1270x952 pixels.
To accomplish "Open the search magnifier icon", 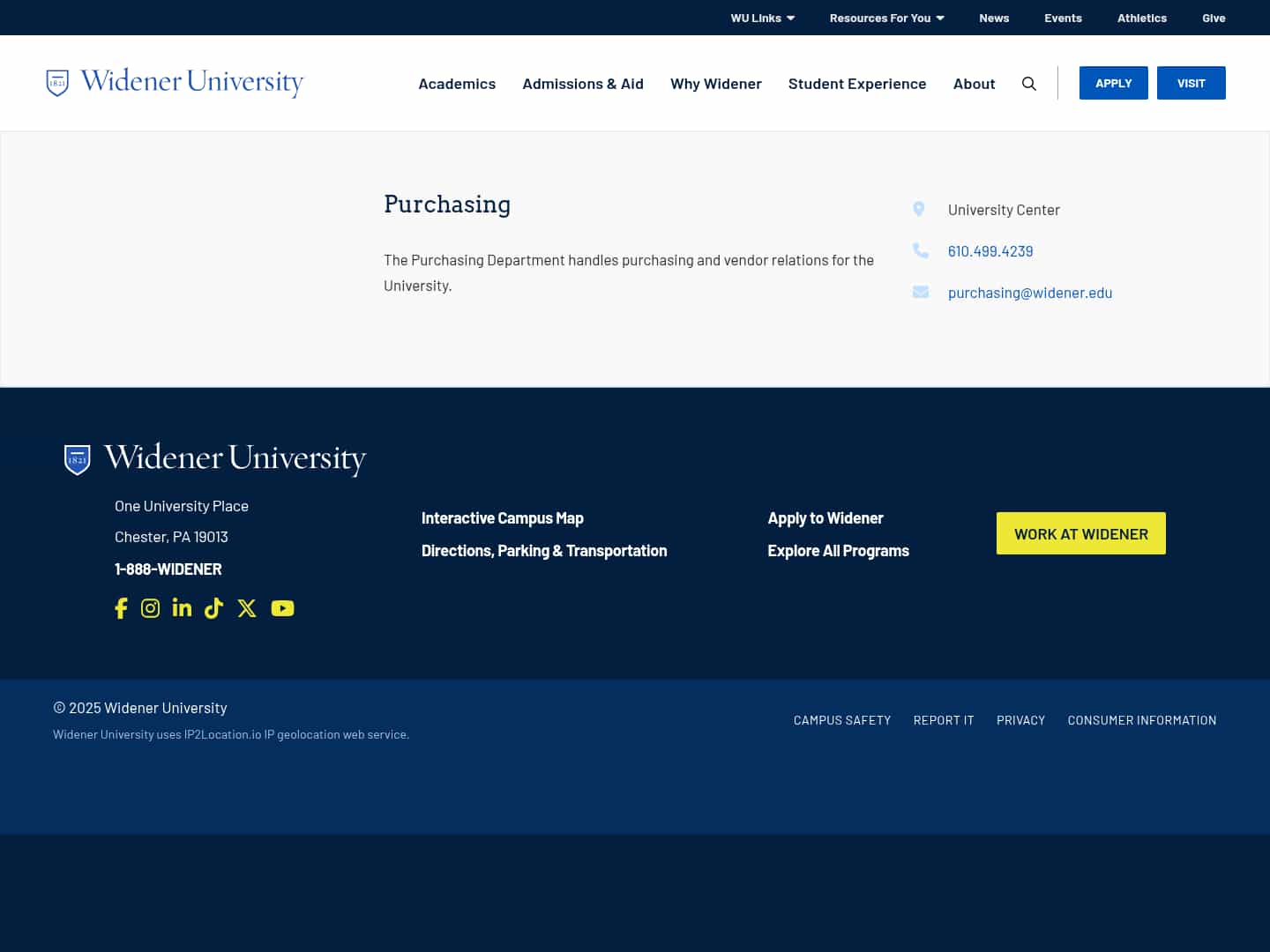I will 1028,84.
